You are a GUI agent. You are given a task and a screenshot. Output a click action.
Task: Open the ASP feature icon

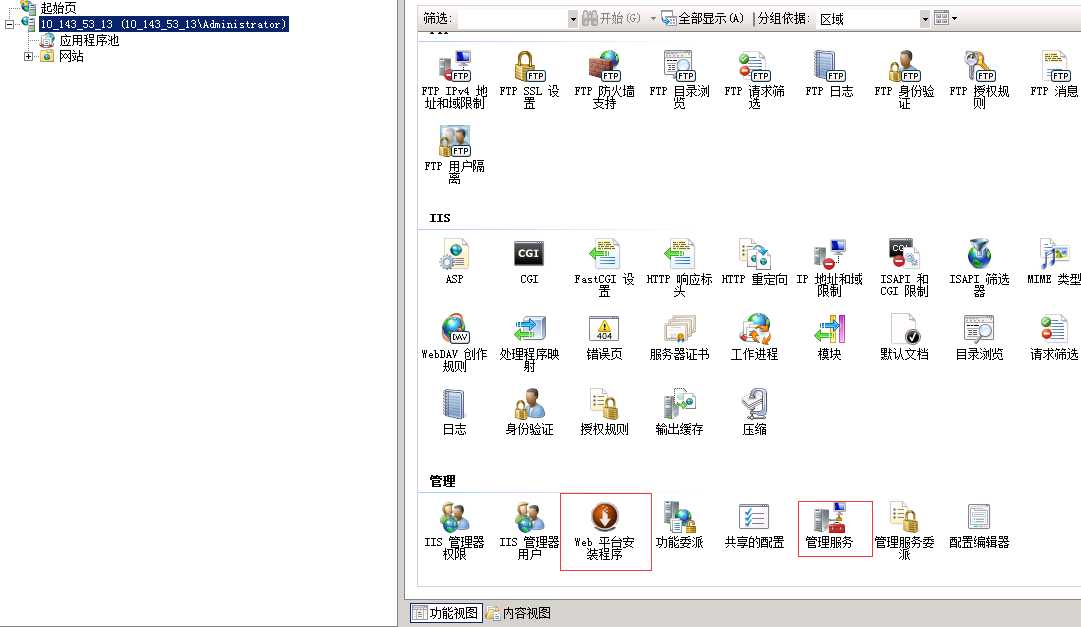tap(454, 262)
